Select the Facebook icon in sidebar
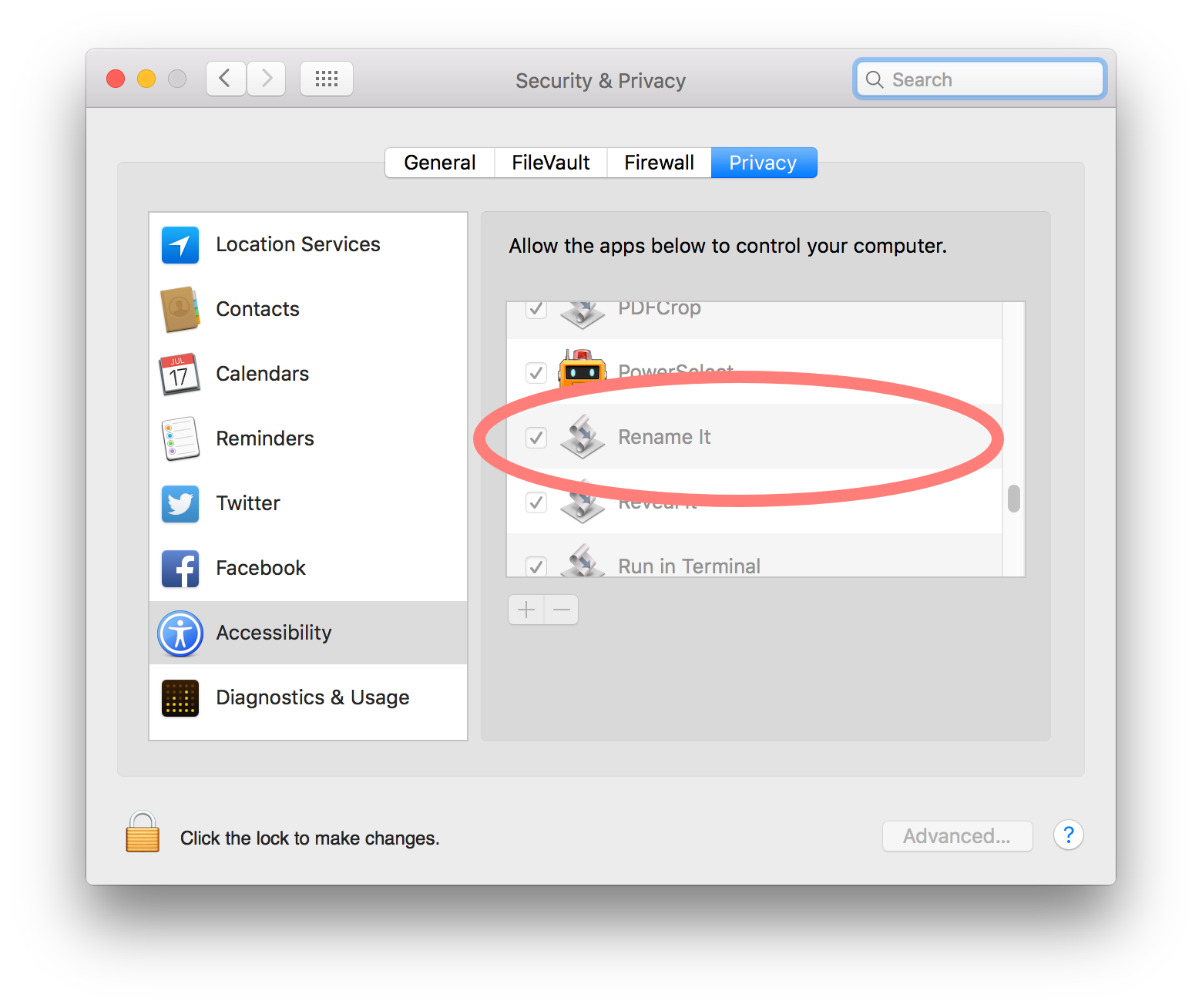 [180, 569]
